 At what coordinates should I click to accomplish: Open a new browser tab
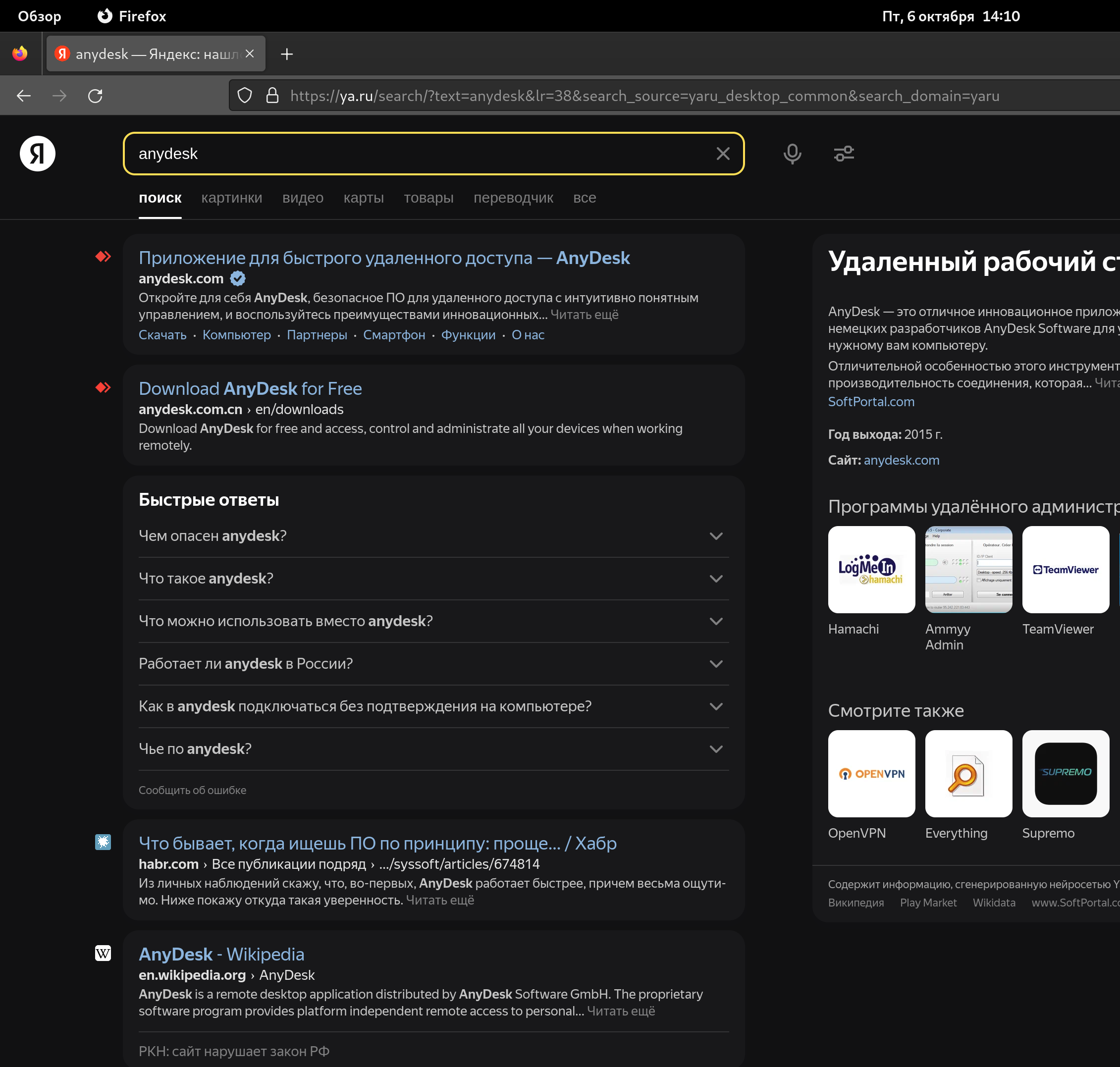(287, 54)
